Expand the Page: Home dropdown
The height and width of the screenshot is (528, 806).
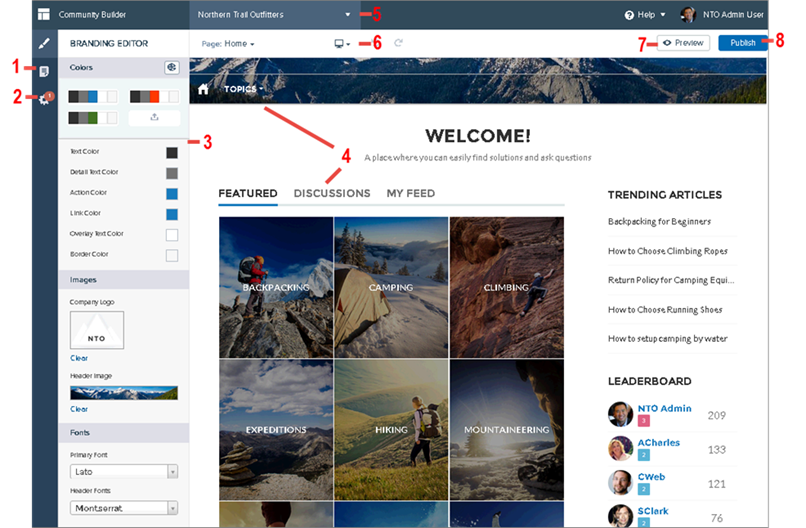[228, 44]
